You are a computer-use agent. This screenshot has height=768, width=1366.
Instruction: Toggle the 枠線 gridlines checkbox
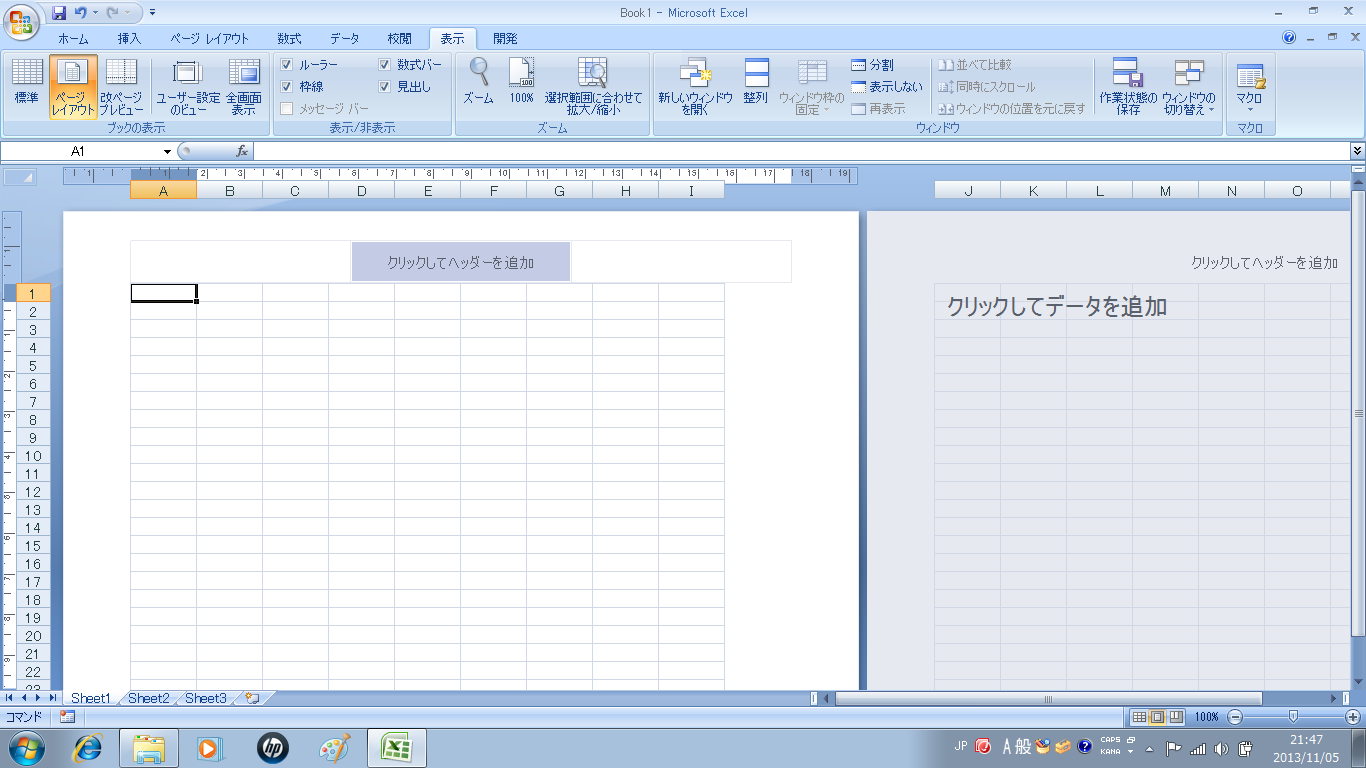click(287, 87)
